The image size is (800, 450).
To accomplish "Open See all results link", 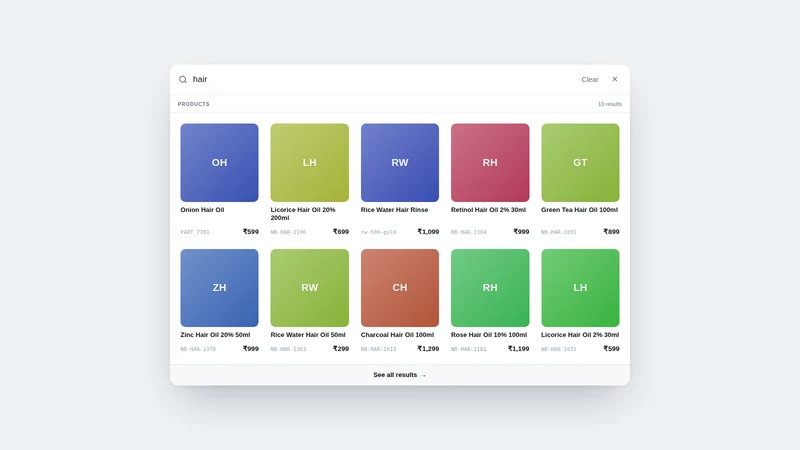I will pyautogui.click(x=399, y=375).
